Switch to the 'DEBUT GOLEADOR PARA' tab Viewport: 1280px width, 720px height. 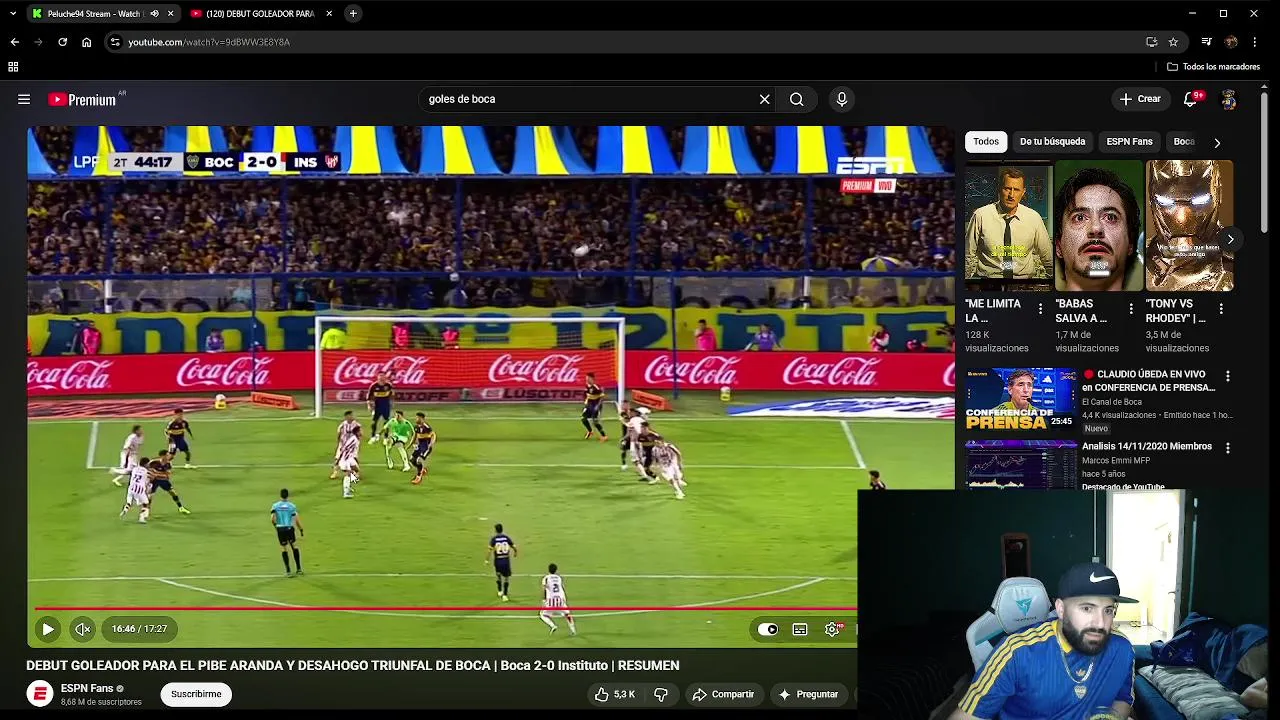260,14
